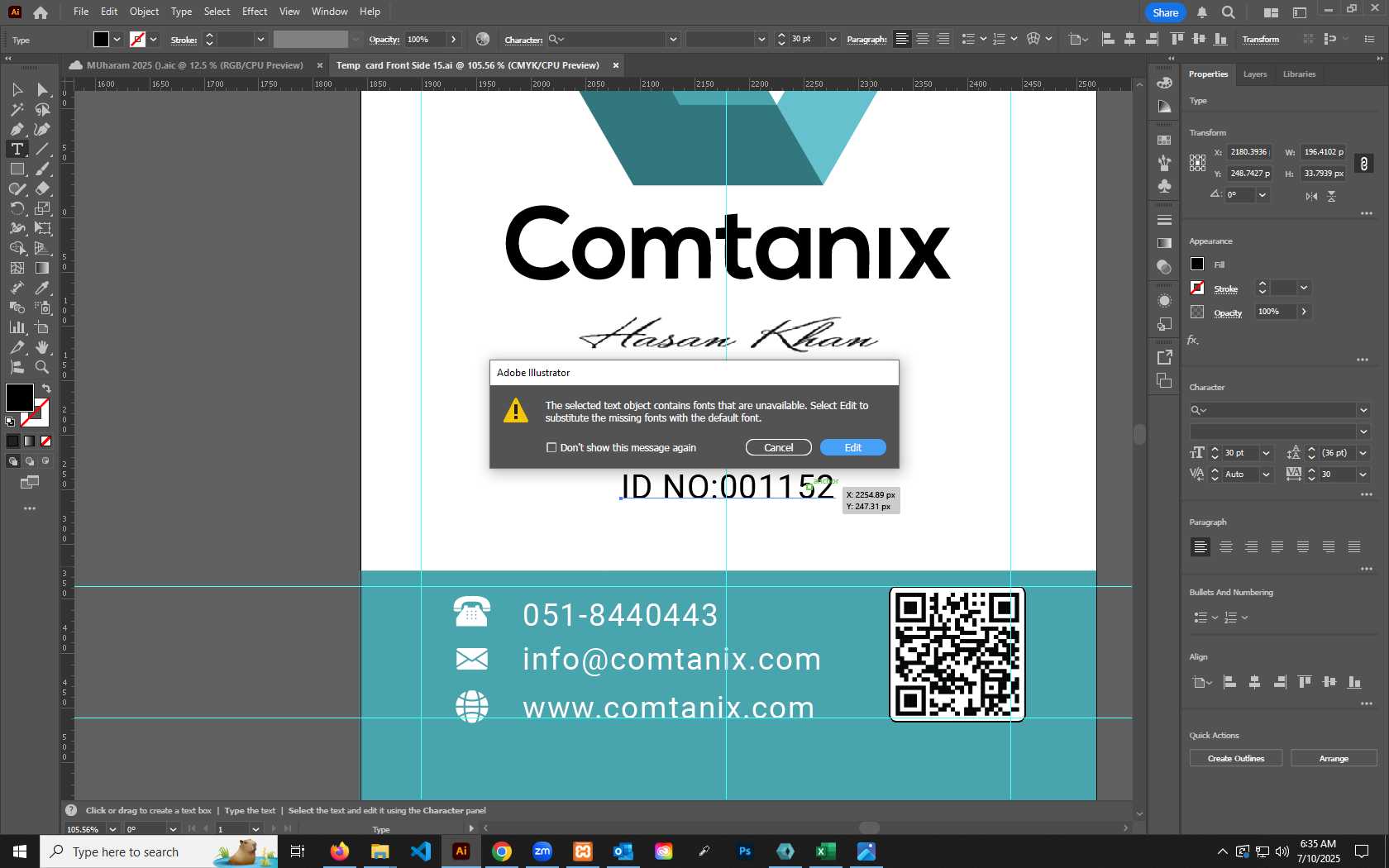Viewport: 1389px width, 868px height.
Task: Click Create Outlines quick action
Action: [1236, 758]
